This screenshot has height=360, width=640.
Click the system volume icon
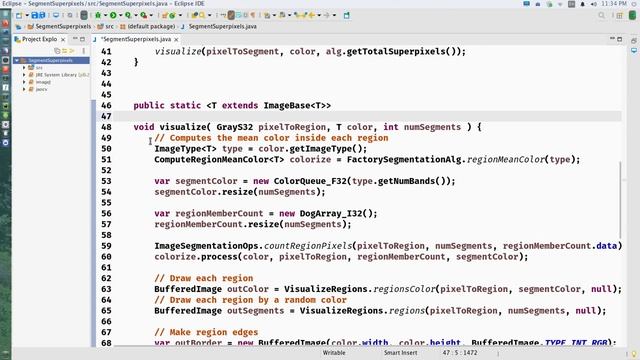pyautogui.click(x=593, y=4)
